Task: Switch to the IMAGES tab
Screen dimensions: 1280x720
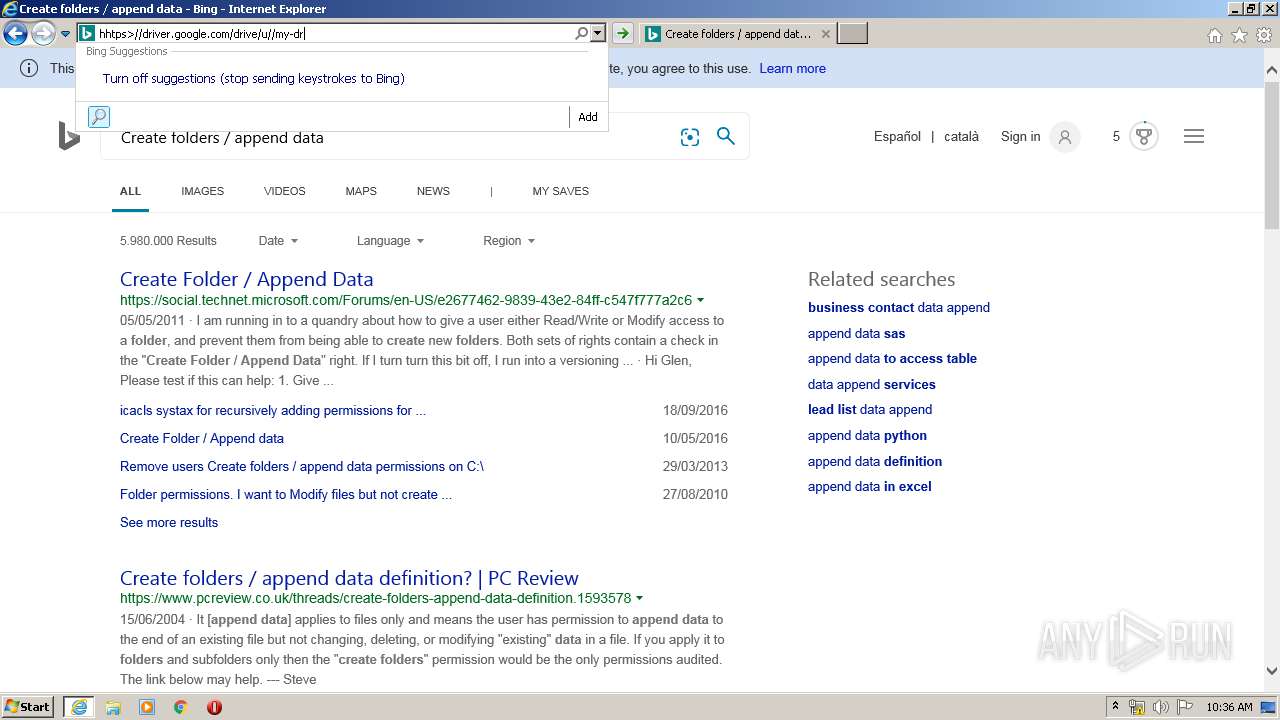Action: coord(202,191)
